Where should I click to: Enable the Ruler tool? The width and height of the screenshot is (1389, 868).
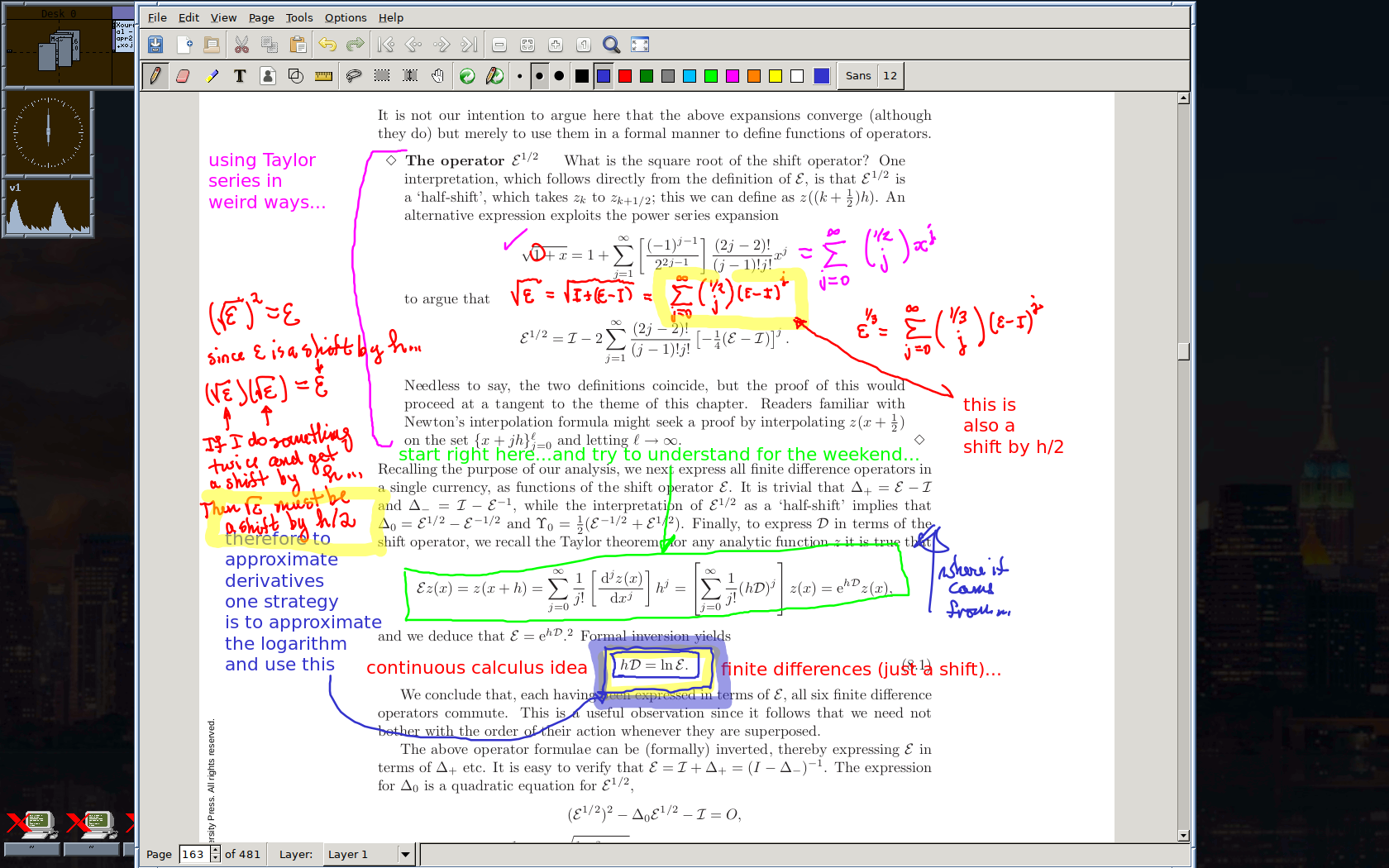tap(323, 76)
